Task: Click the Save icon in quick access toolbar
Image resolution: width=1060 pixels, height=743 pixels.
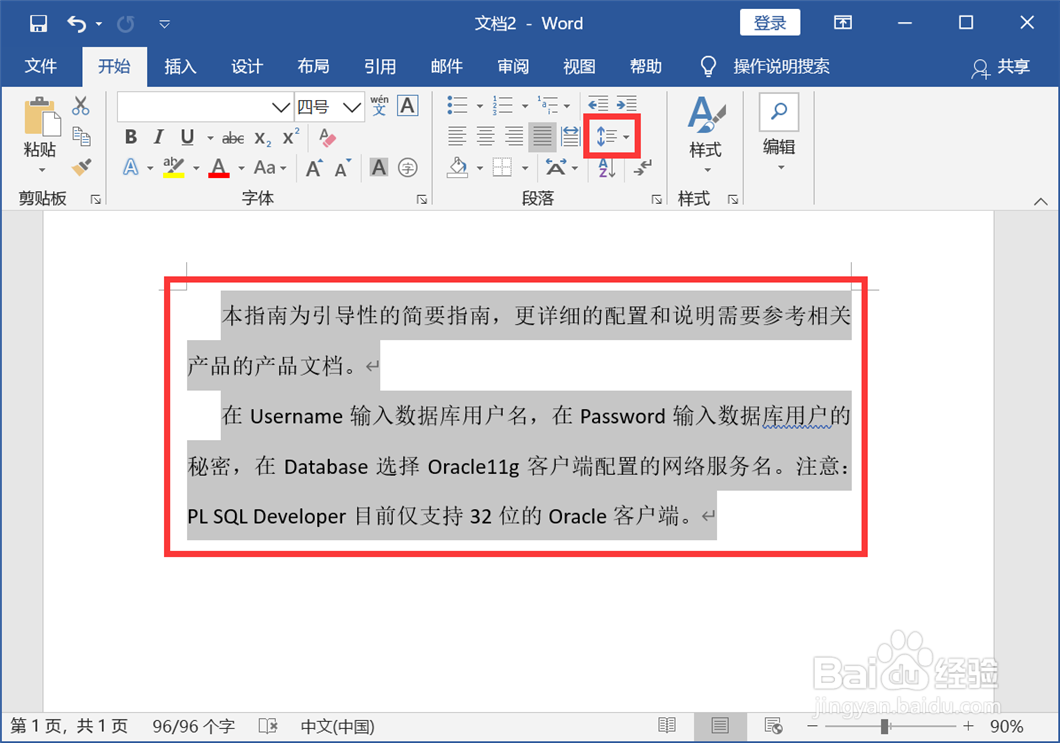Action: [39, 24]
